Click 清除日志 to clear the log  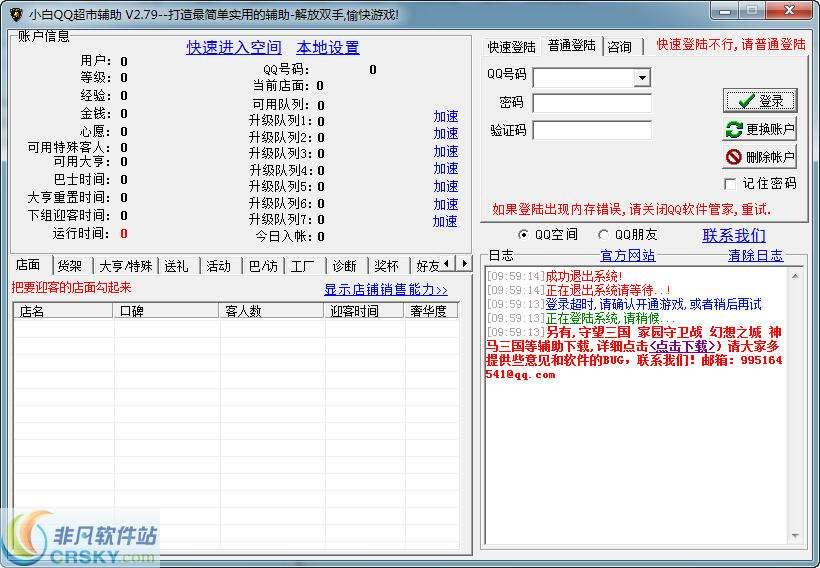(x=756, y=255)
